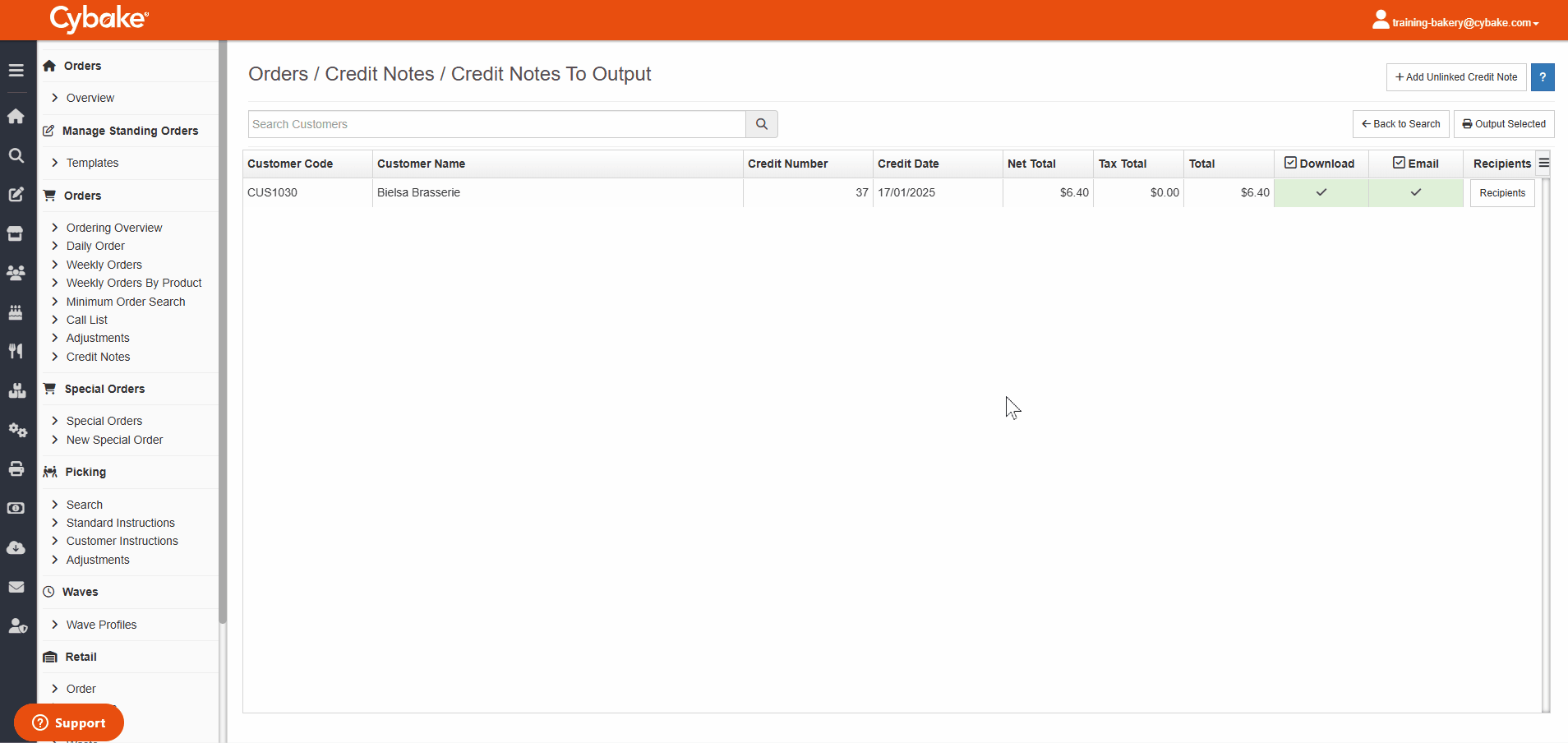Click the Manage Standing Orders edit icon

click(48, 131)
